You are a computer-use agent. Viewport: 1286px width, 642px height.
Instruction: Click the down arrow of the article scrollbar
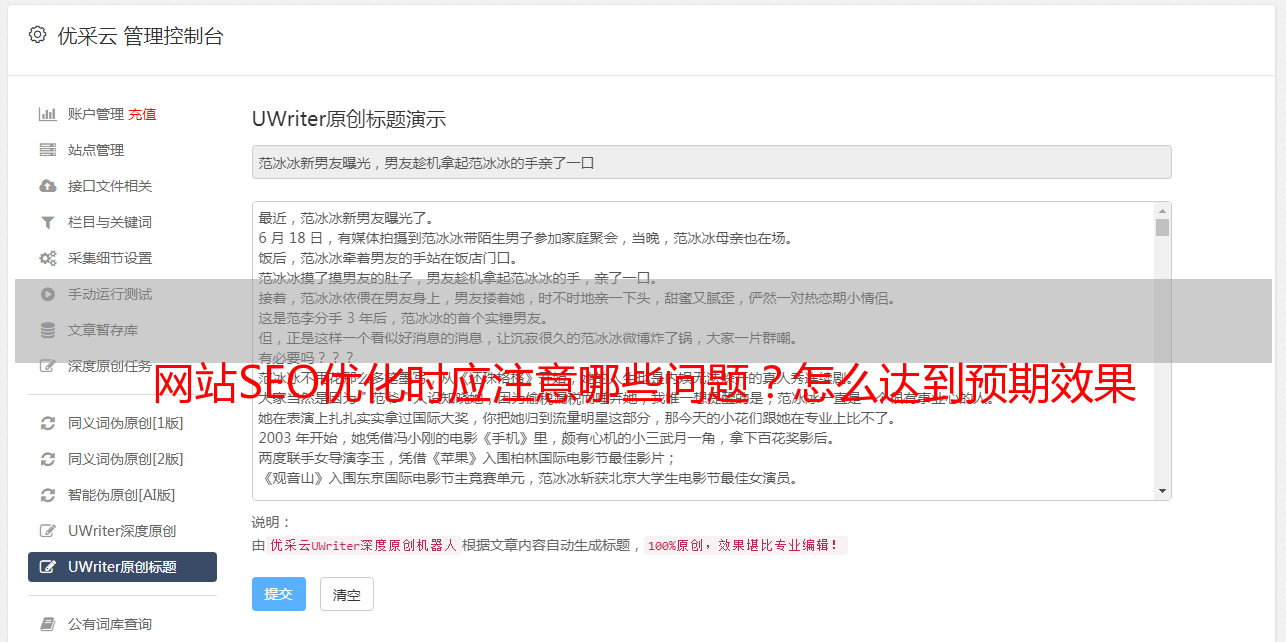point(1162,491)
